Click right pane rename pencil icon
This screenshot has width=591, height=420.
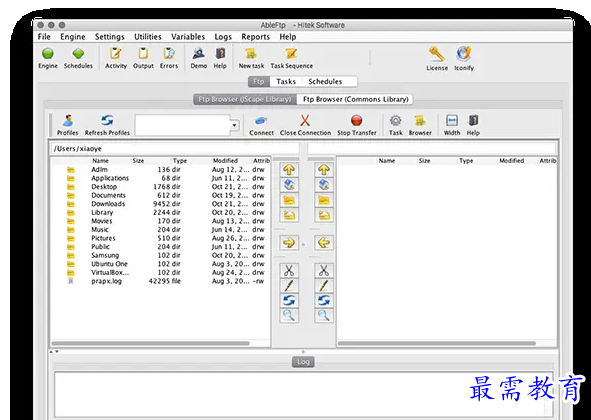(324, 286)
